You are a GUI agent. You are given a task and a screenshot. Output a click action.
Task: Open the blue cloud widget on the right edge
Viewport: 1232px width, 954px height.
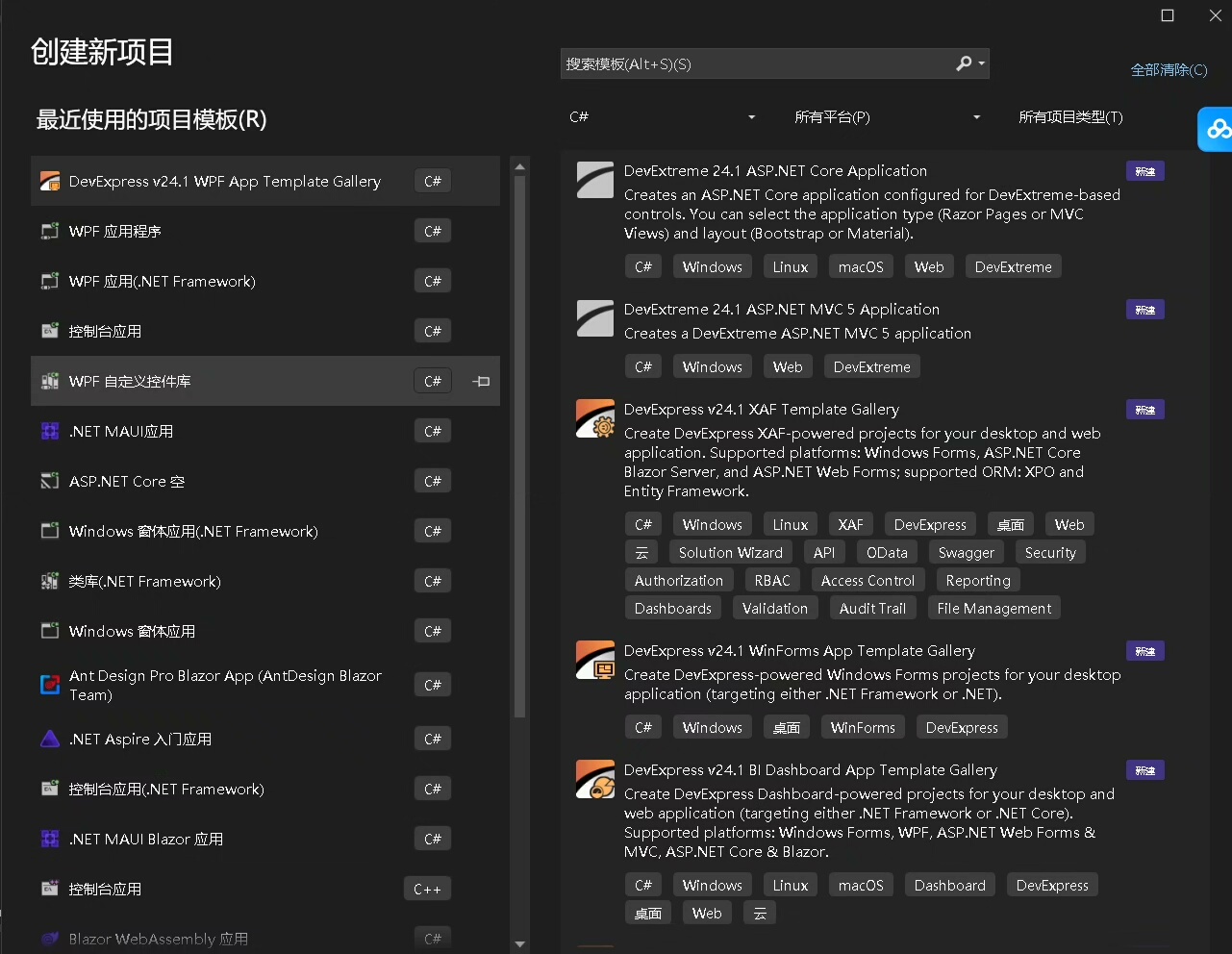pyautogui.click(x=1216, y=128)
